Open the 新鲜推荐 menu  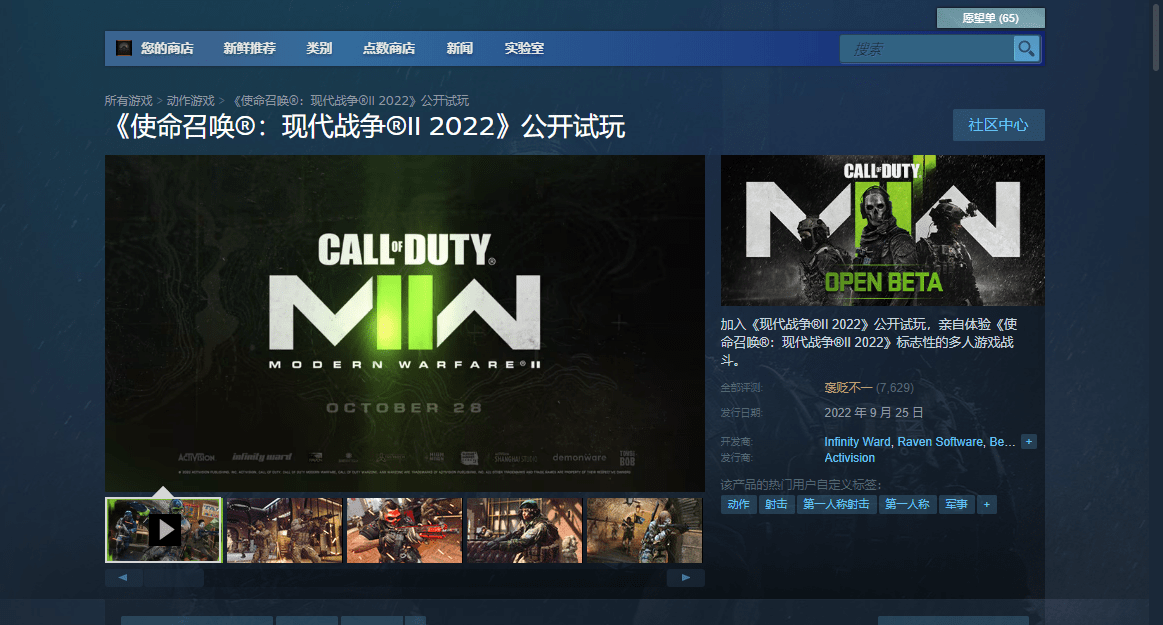249,48
